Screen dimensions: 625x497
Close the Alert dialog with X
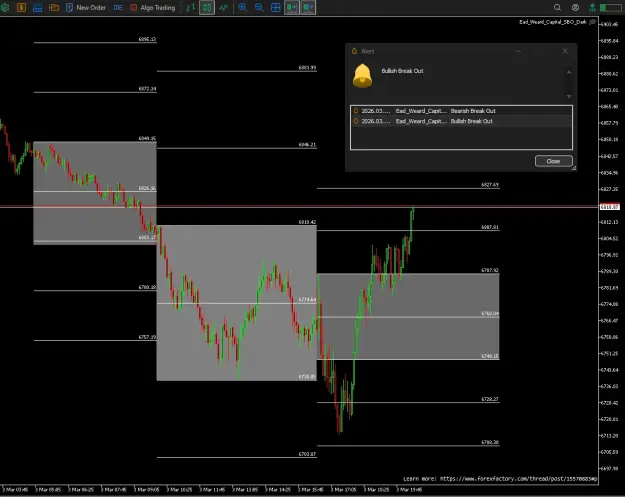point(565,51)
